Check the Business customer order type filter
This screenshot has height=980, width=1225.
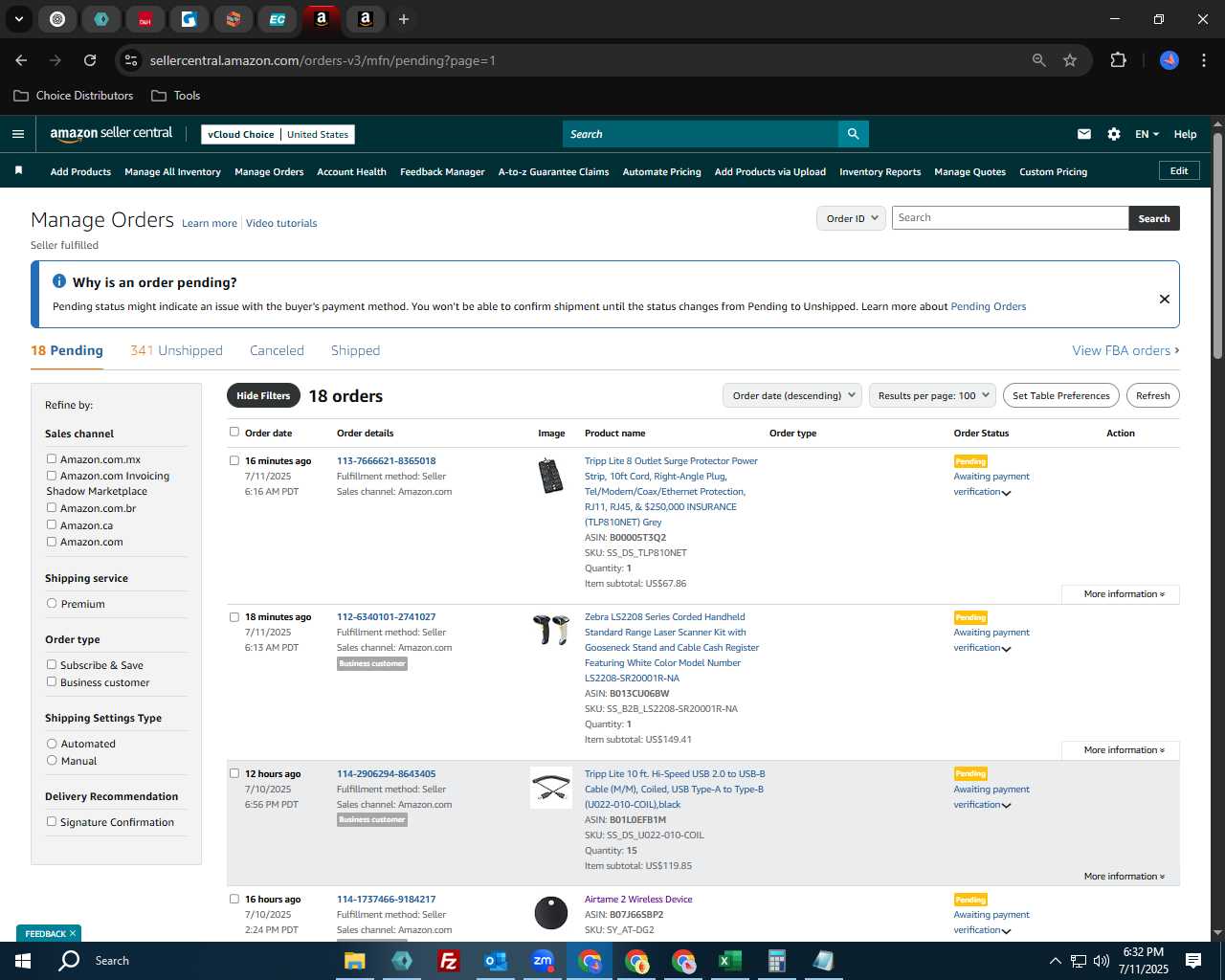(x=52, y=681)
